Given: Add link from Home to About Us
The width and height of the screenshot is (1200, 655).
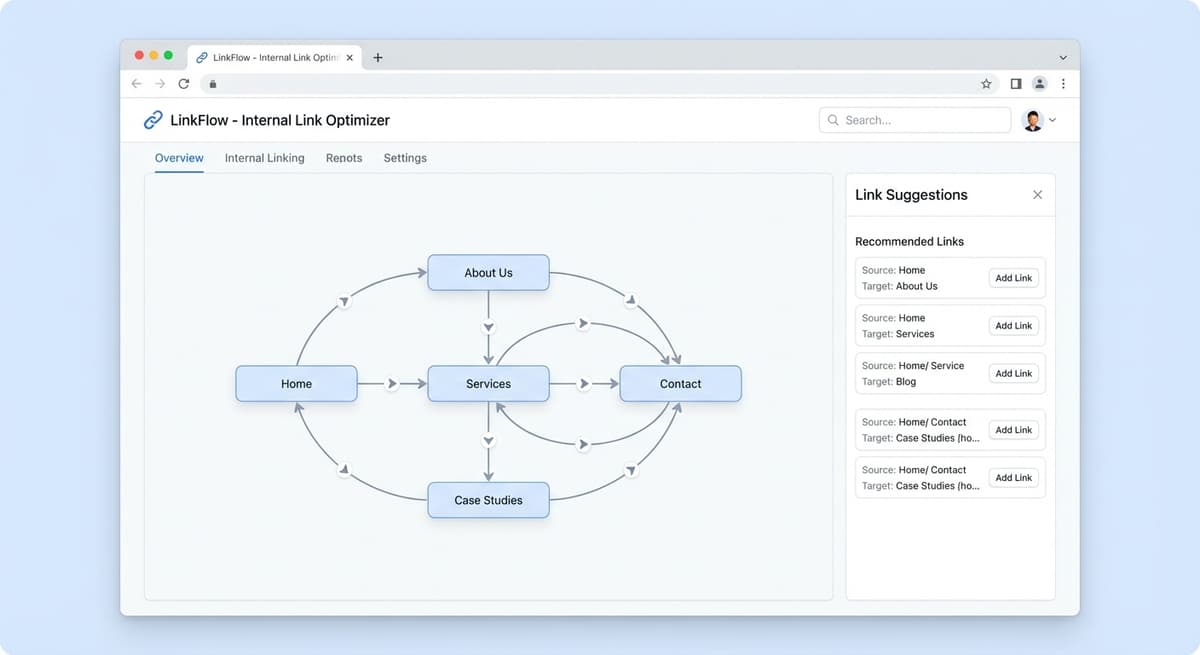Looking at the screenshot, I should pyautogui.click(x=1013, y=278).
